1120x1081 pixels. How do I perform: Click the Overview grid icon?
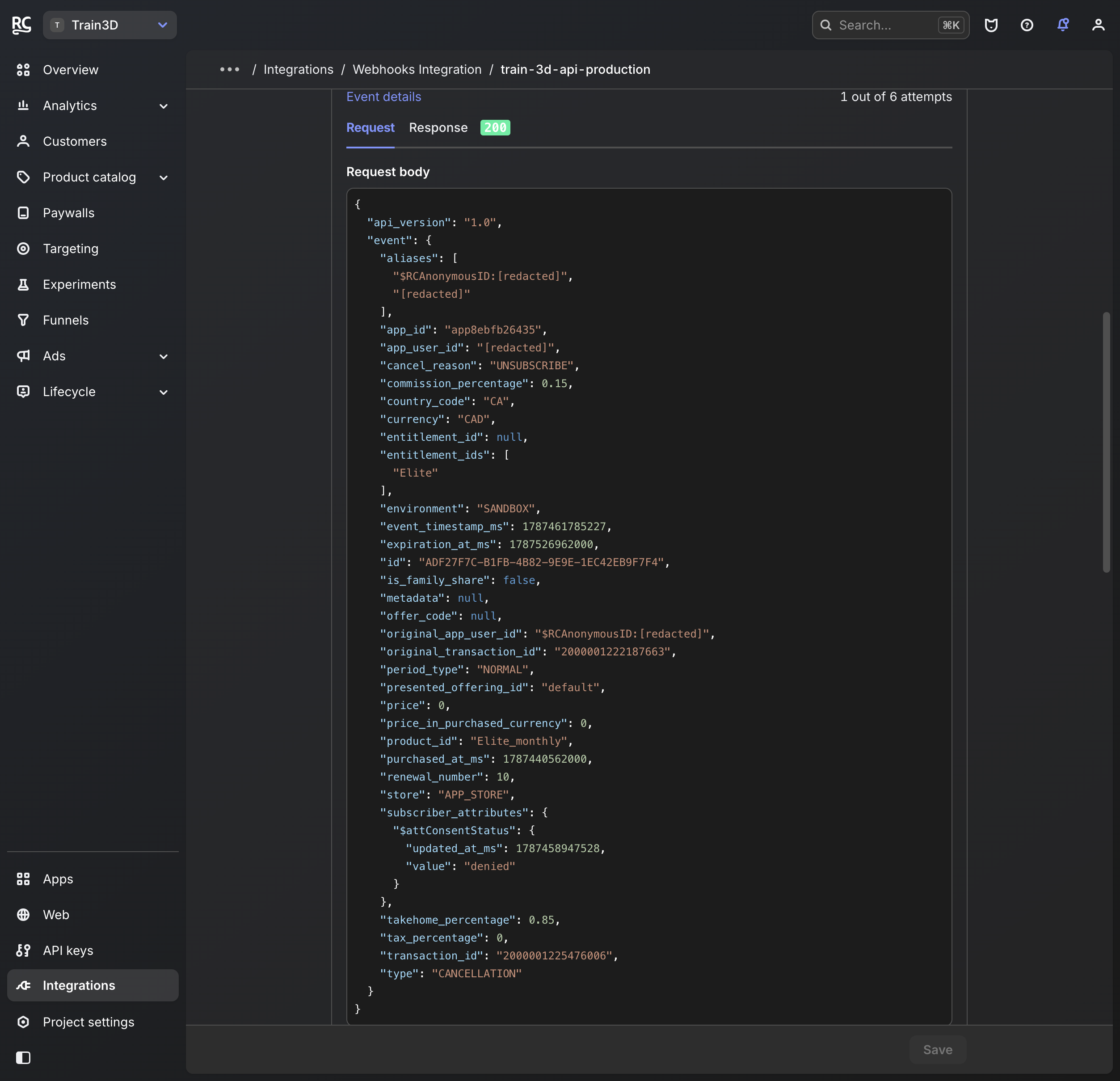pos(23,70)
